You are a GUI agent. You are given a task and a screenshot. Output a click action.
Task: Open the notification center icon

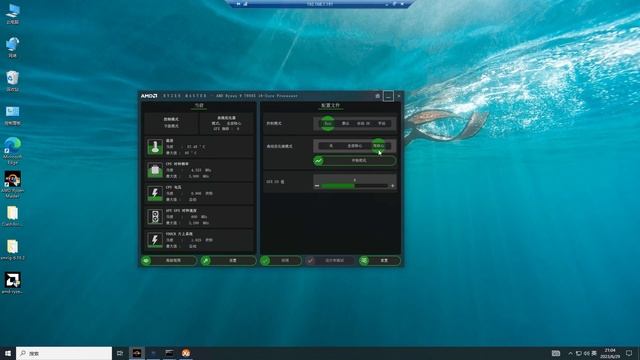pyautogui.click(x=629, y=353)
